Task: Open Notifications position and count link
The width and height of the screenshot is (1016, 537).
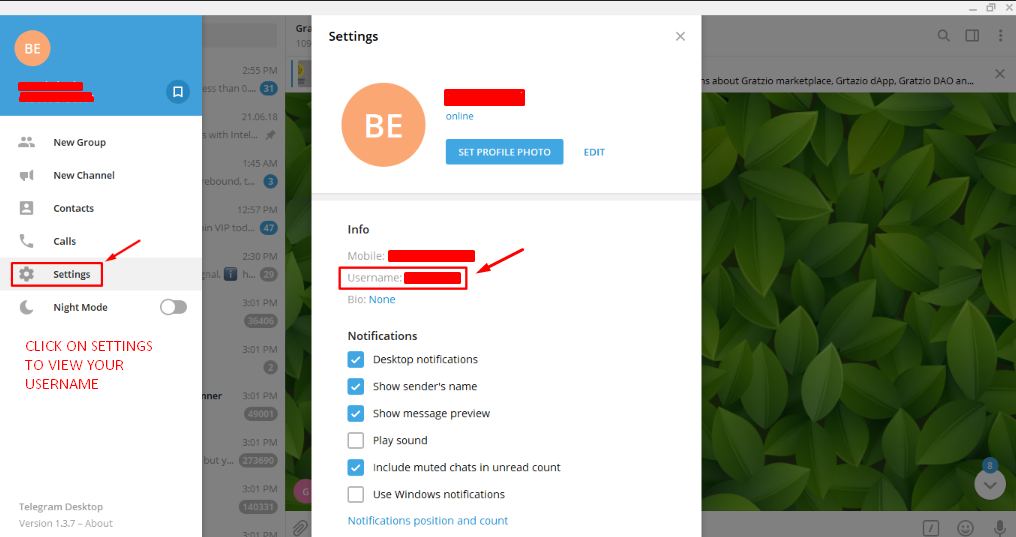Action: [x=428, y=521]
